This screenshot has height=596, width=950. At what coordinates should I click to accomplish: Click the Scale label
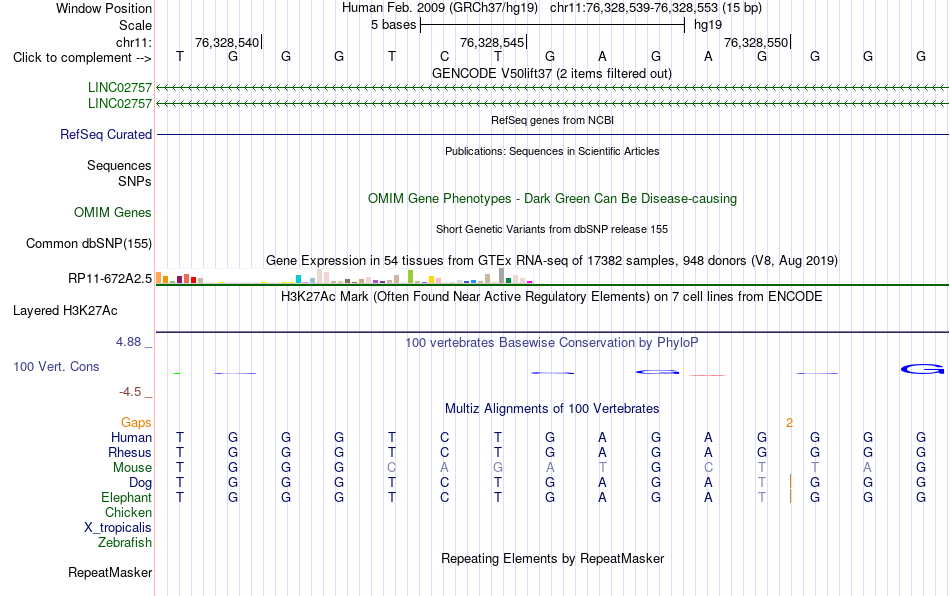pos(135,25)
